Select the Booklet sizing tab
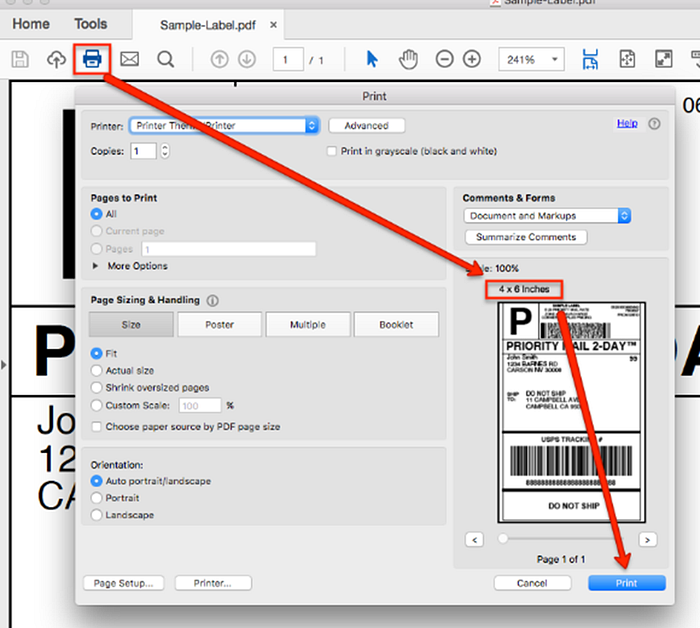 [396, 324]
